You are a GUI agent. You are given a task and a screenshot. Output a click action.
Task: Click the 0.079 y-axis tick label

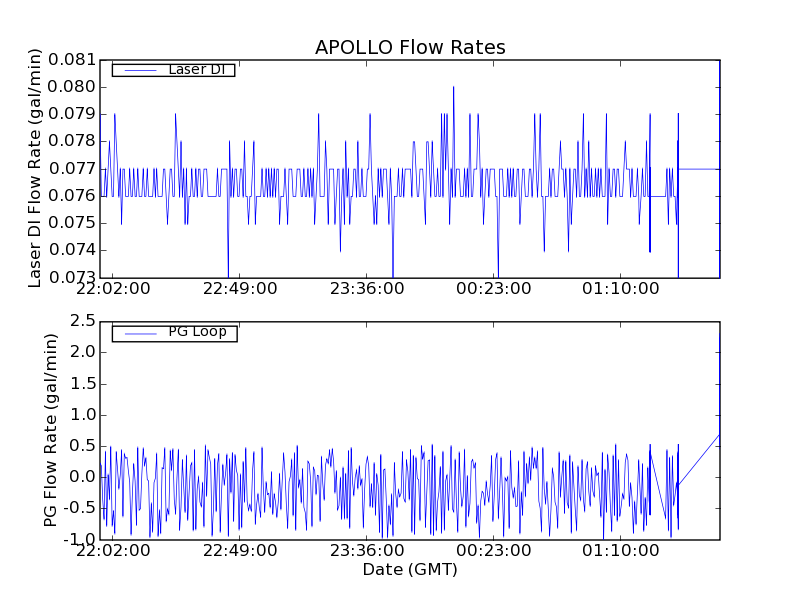[72, 114]
